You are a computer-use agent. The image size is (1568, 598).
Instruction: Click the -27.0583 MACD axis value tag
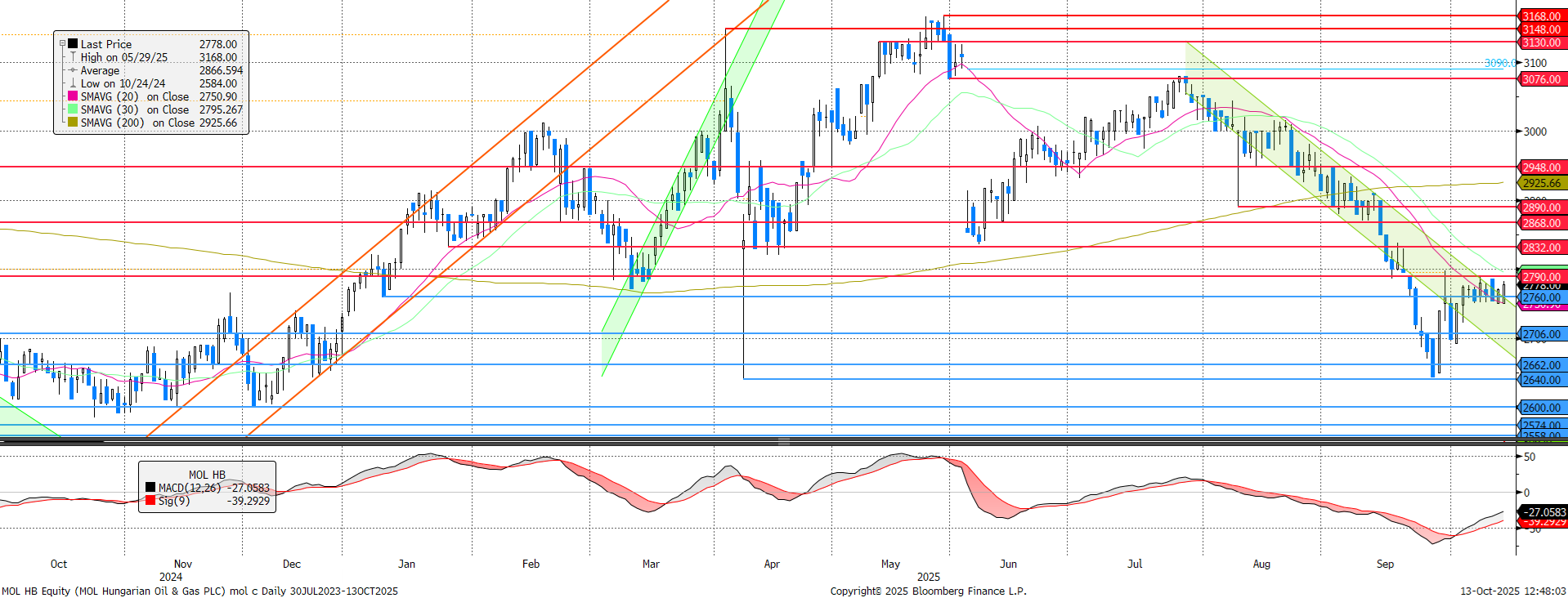click(x=1543, y=512)
